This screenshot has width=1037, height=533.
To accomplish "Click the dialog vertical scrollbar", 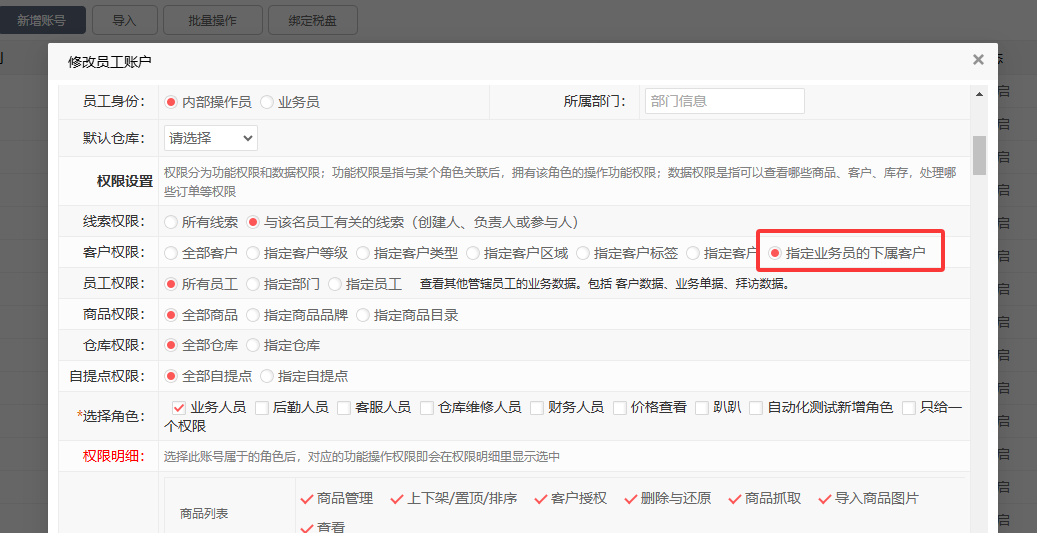I will click(x=979, y=155).
